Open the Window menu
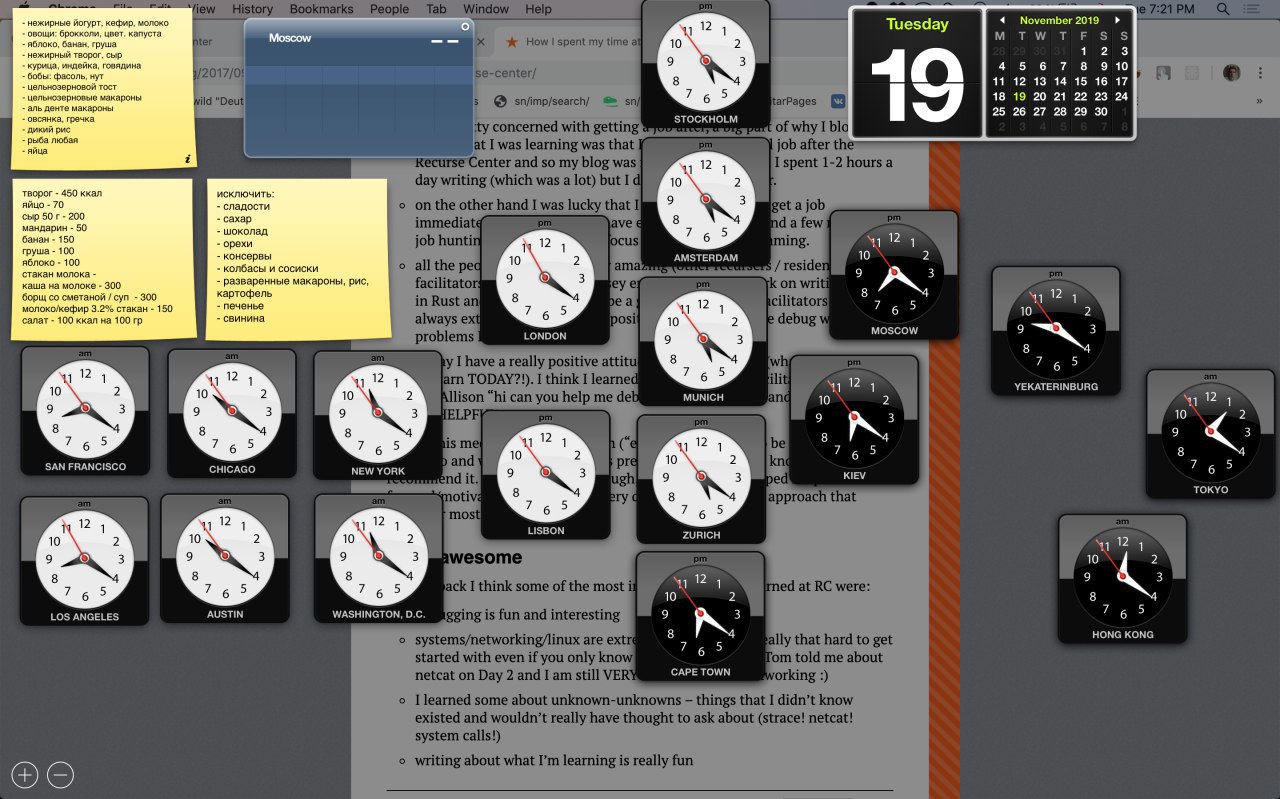 486,8
